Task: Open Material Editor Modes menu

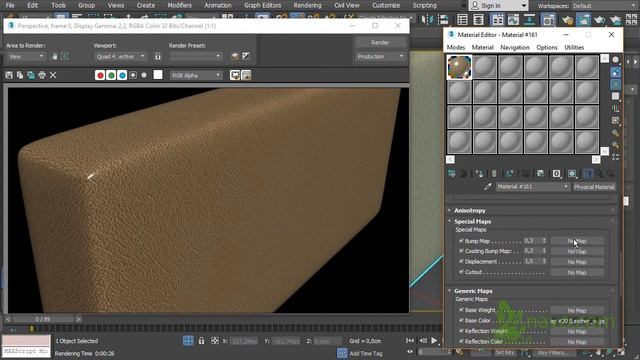Action: (x=456, y=47)
